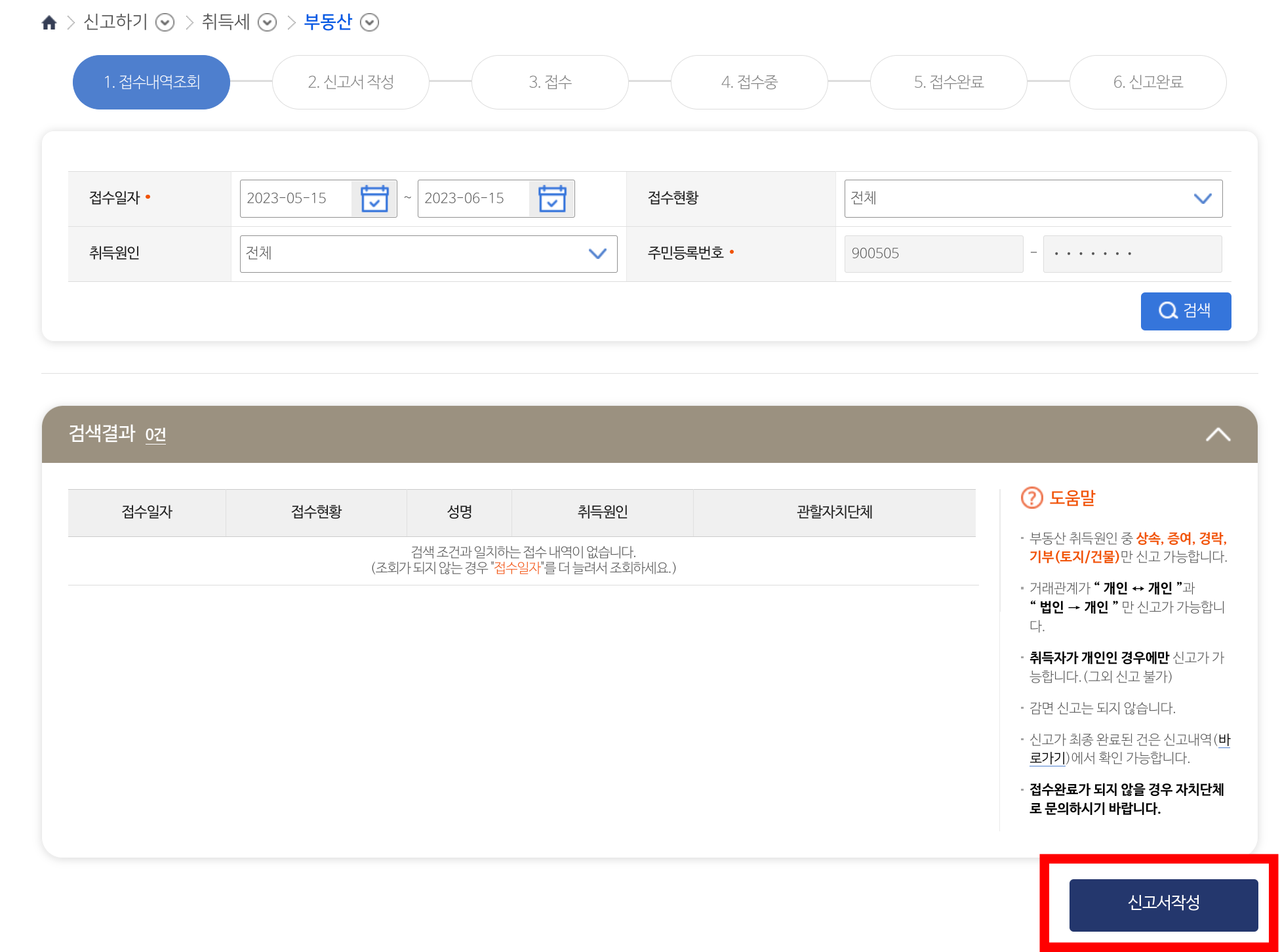Open the 취득원인 dropdown

pyautogui.click(x=428, y=254)
